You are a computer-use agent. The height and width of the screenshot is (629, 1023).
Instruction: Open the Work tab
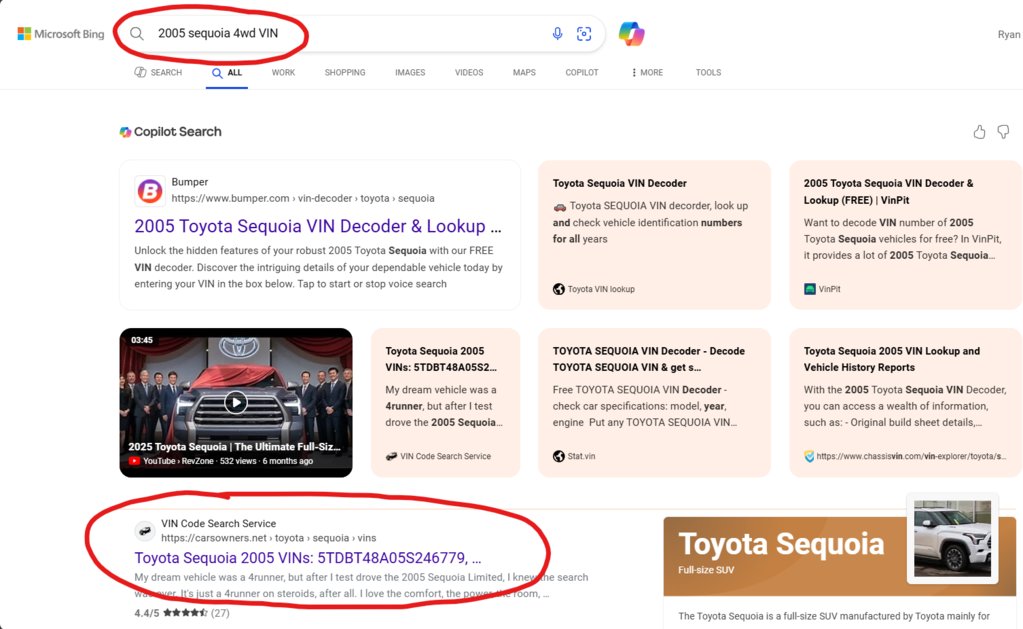(x=283, y=72)
